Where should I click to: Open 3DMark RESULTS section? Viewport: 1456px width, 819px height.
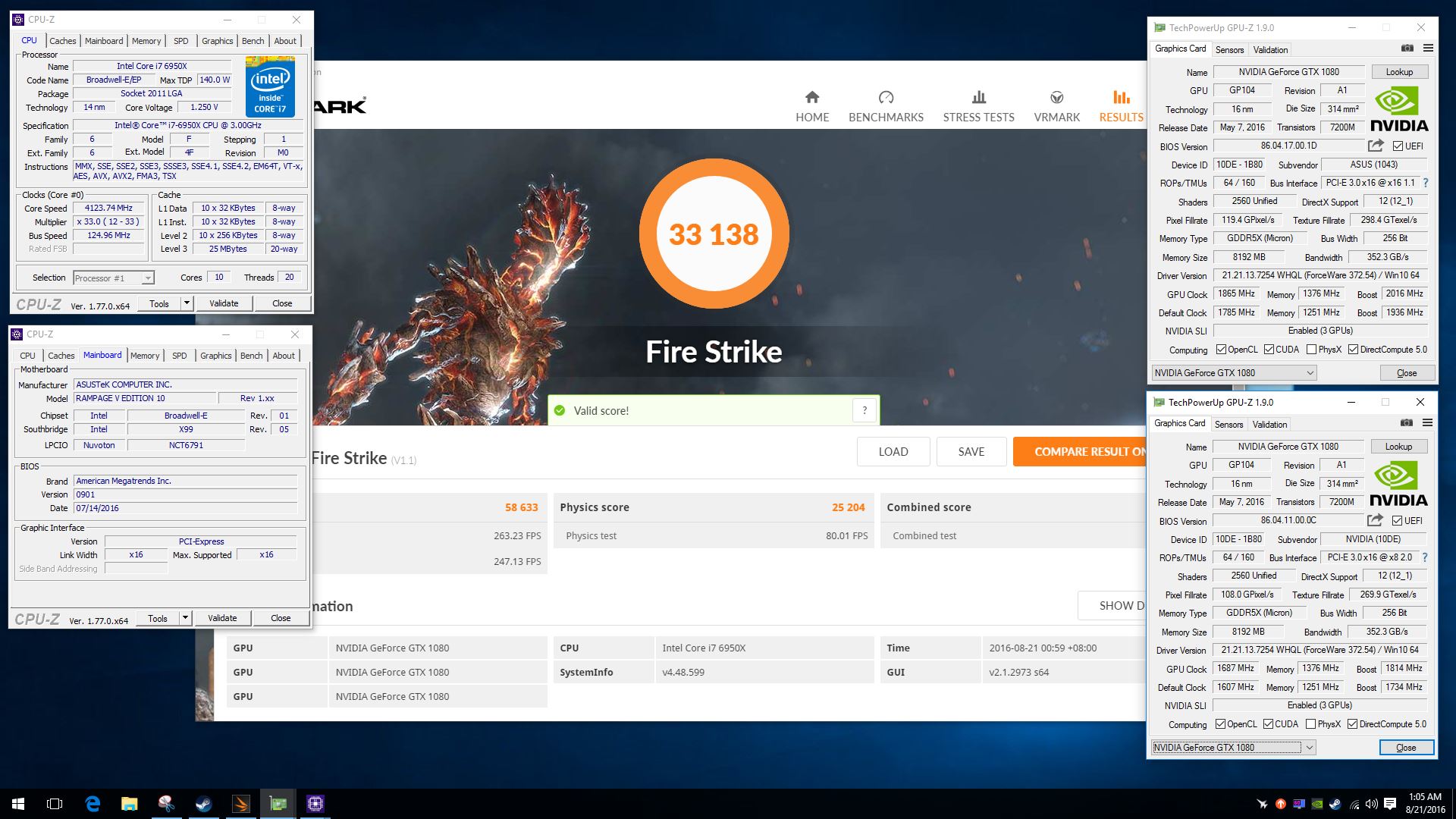click(1121, 106)
